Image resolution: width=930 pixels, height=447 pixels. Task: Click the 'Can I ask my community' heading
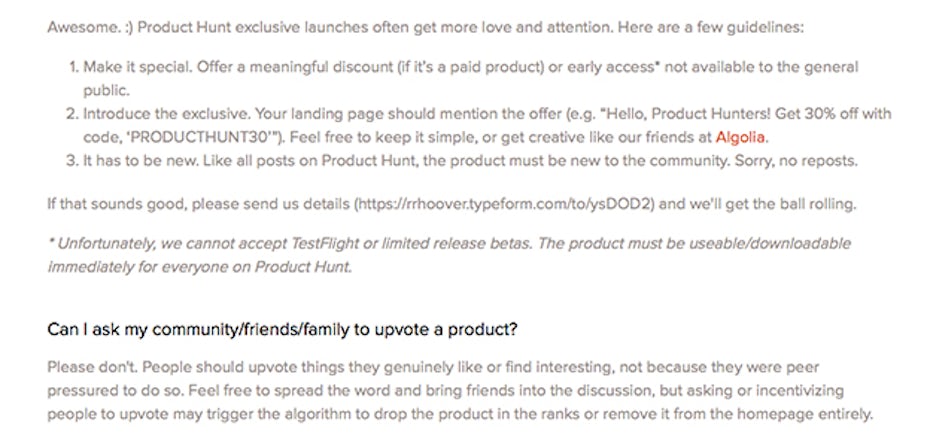282,330
